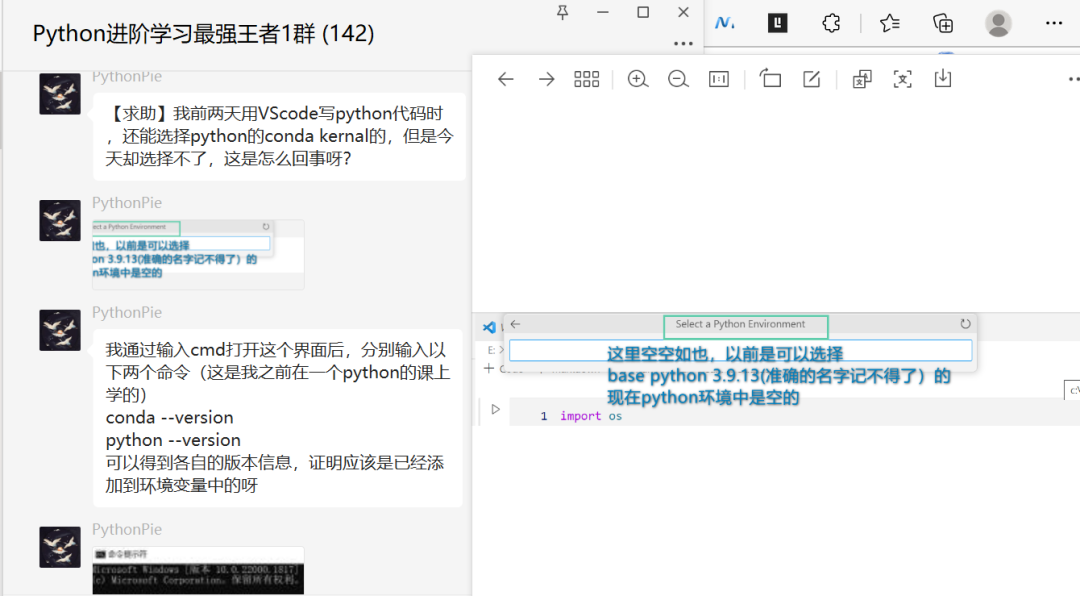
Task: Open the chat window options menu
Action: (683, 42)
